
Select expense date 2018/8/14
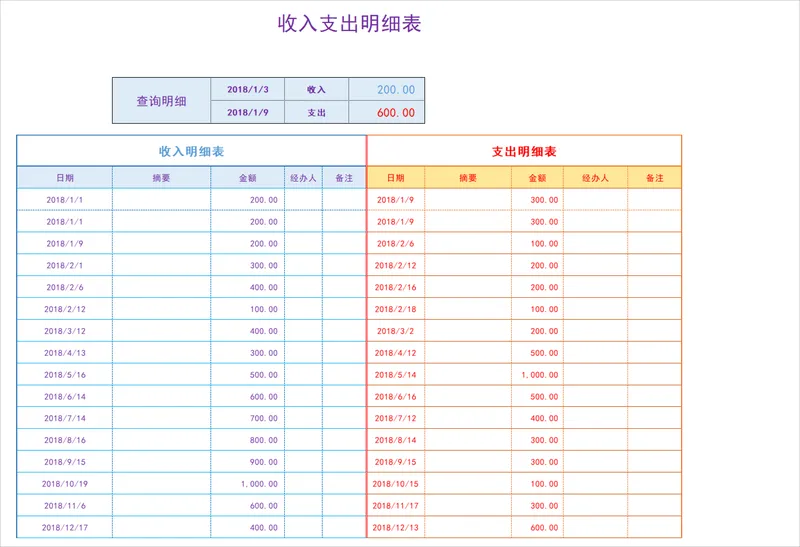pyautogui.click(x=395, y=440)
